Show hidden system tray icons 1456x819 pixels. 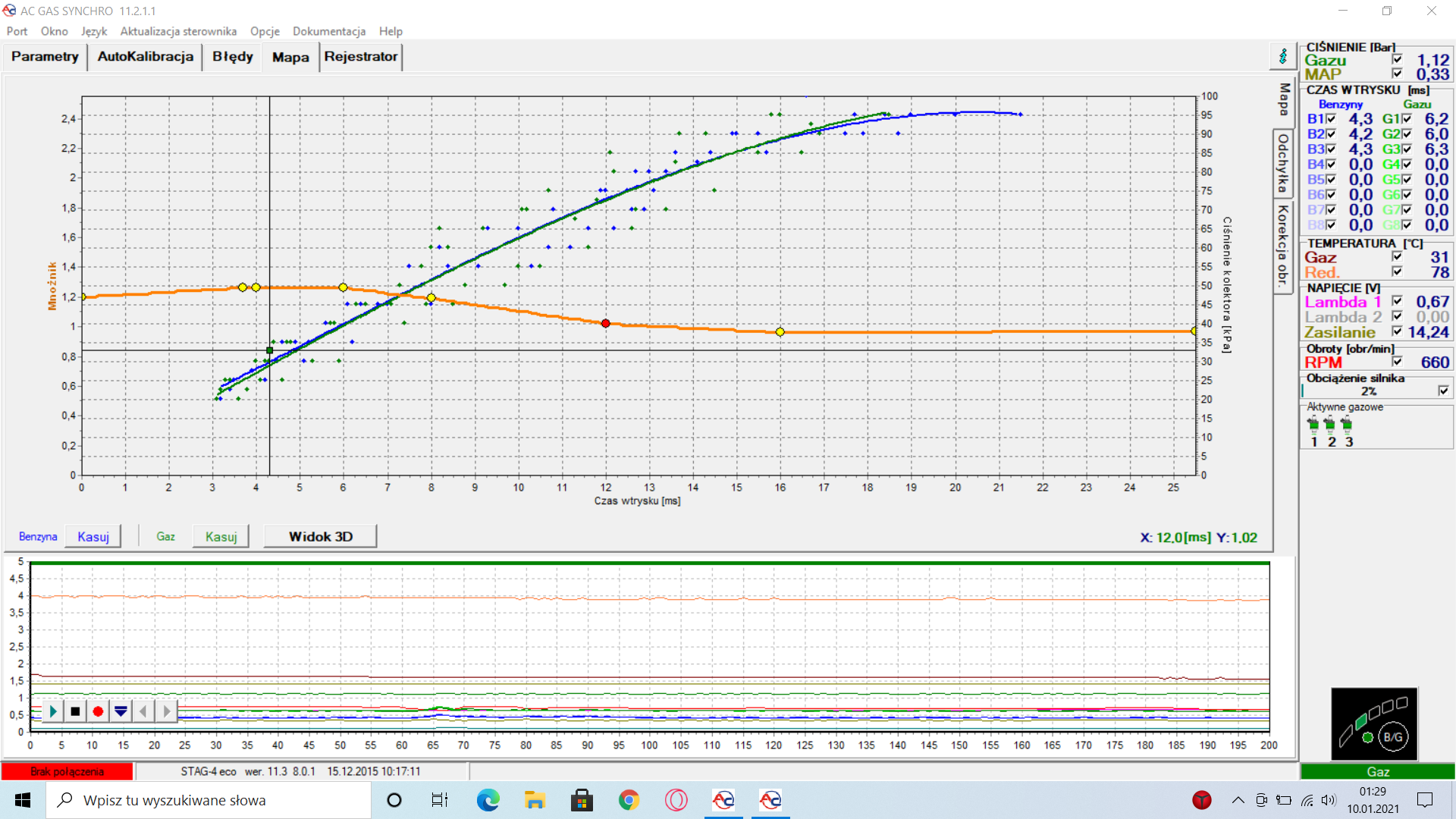1238,800
